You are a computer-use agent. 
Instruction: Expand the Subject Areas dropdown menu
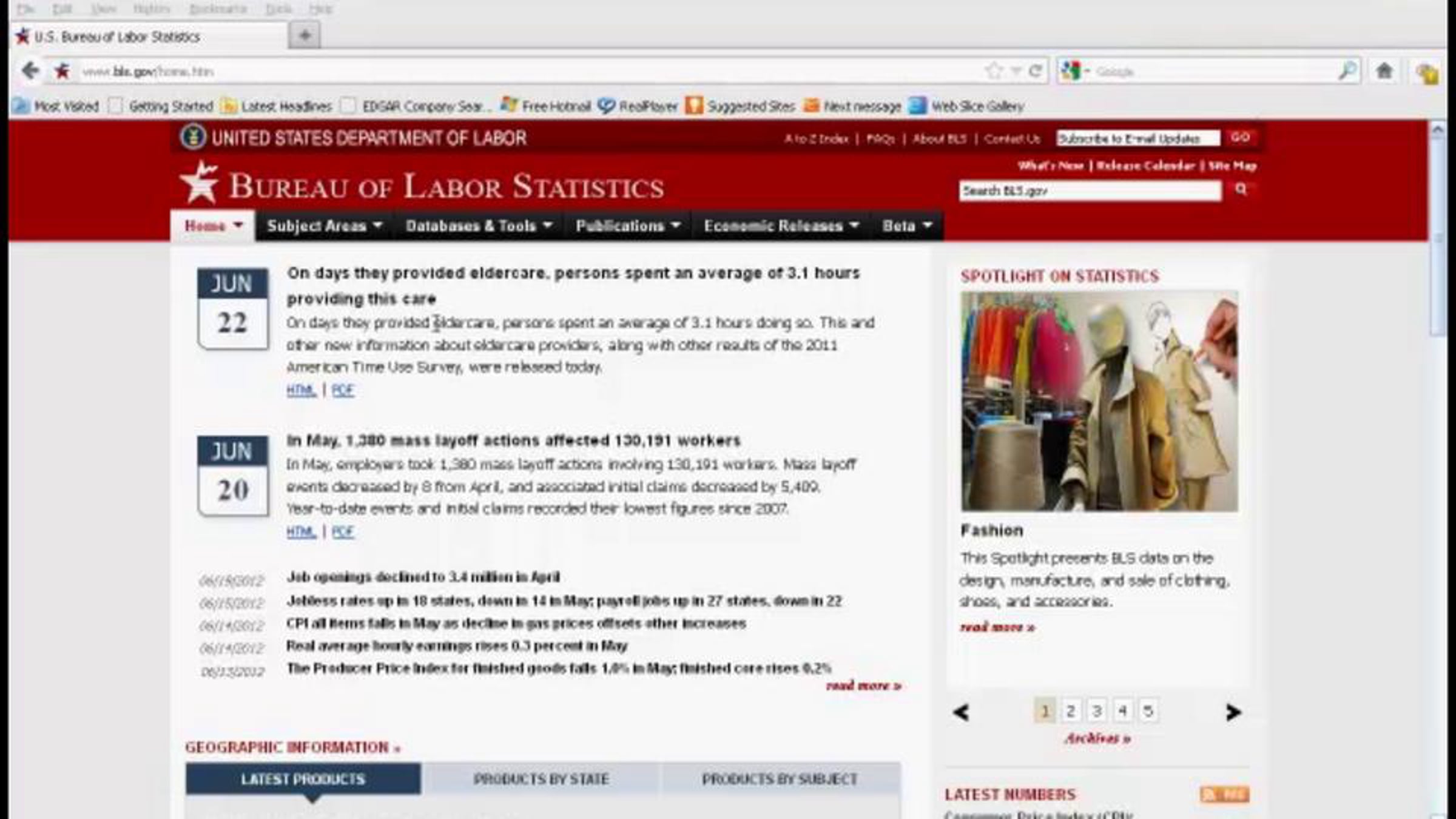click(325, 226)
